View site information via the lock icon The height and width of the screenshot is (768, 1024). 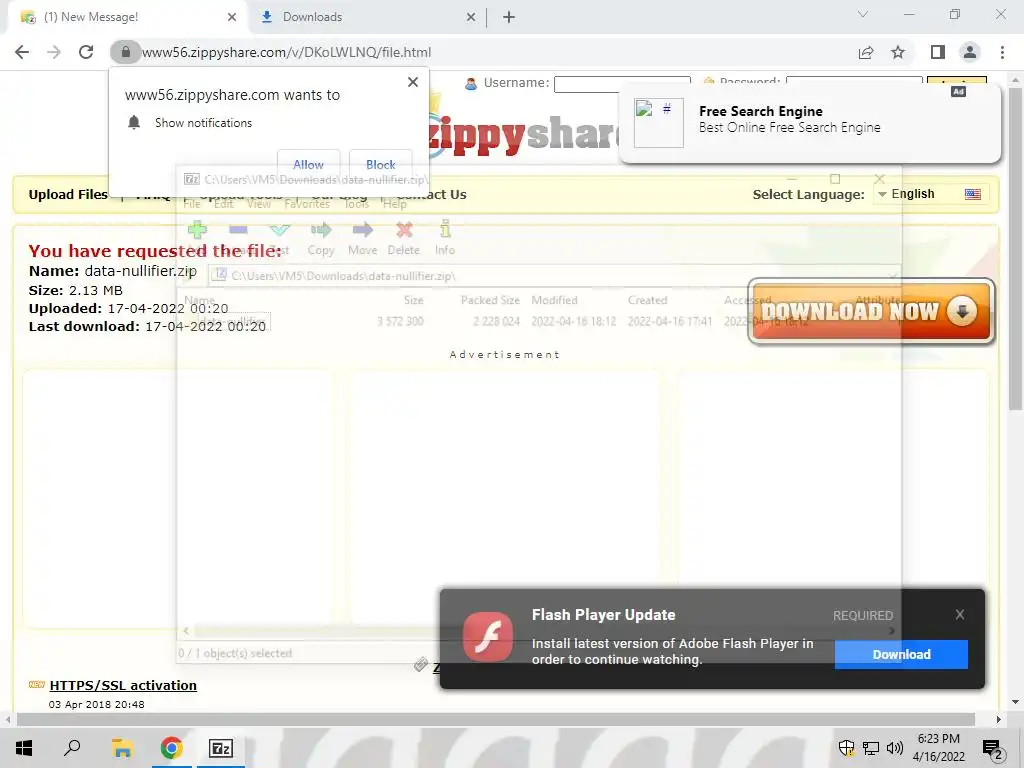click(125, 52)
